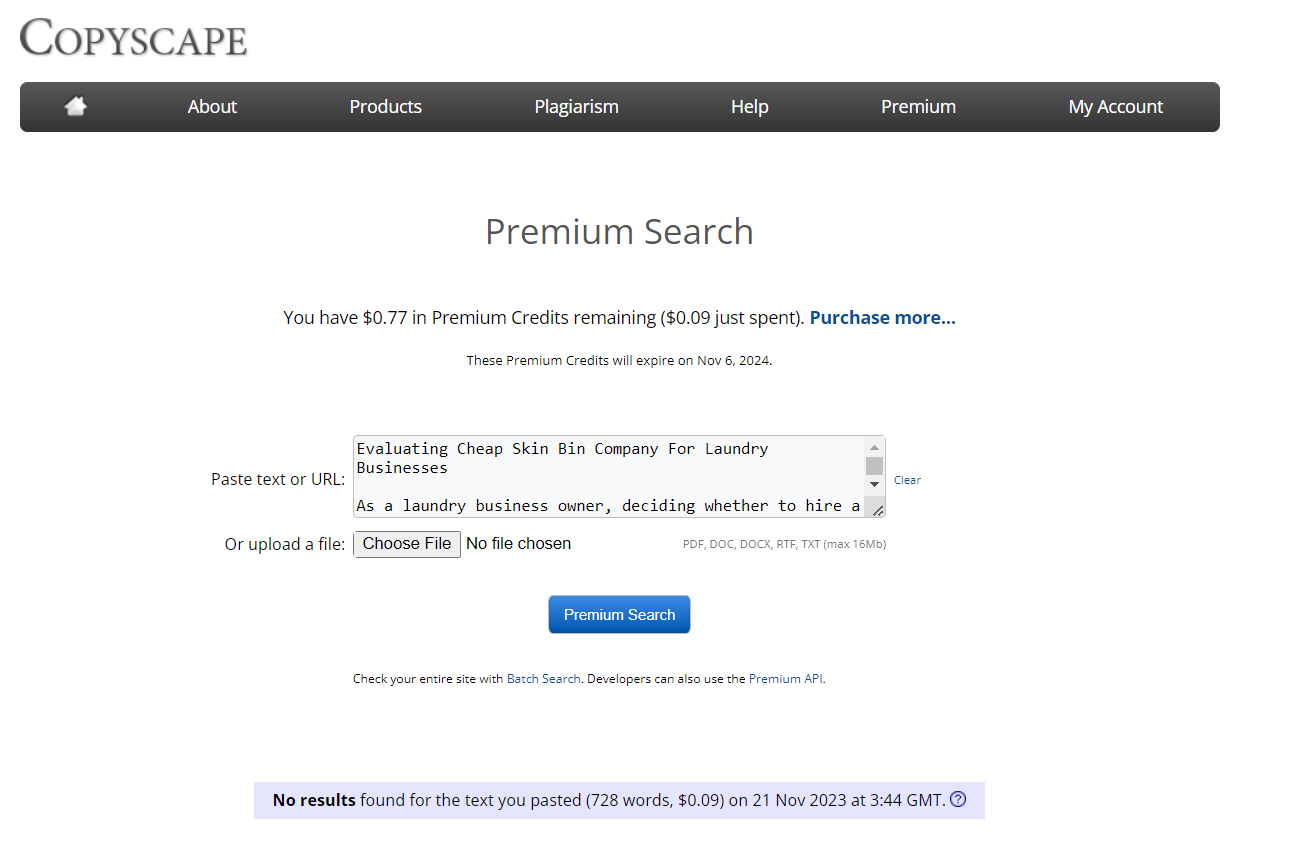Click the PDF, DOC, DOCX file types hint
The image size is (1316, 862).
click(784, 545)
